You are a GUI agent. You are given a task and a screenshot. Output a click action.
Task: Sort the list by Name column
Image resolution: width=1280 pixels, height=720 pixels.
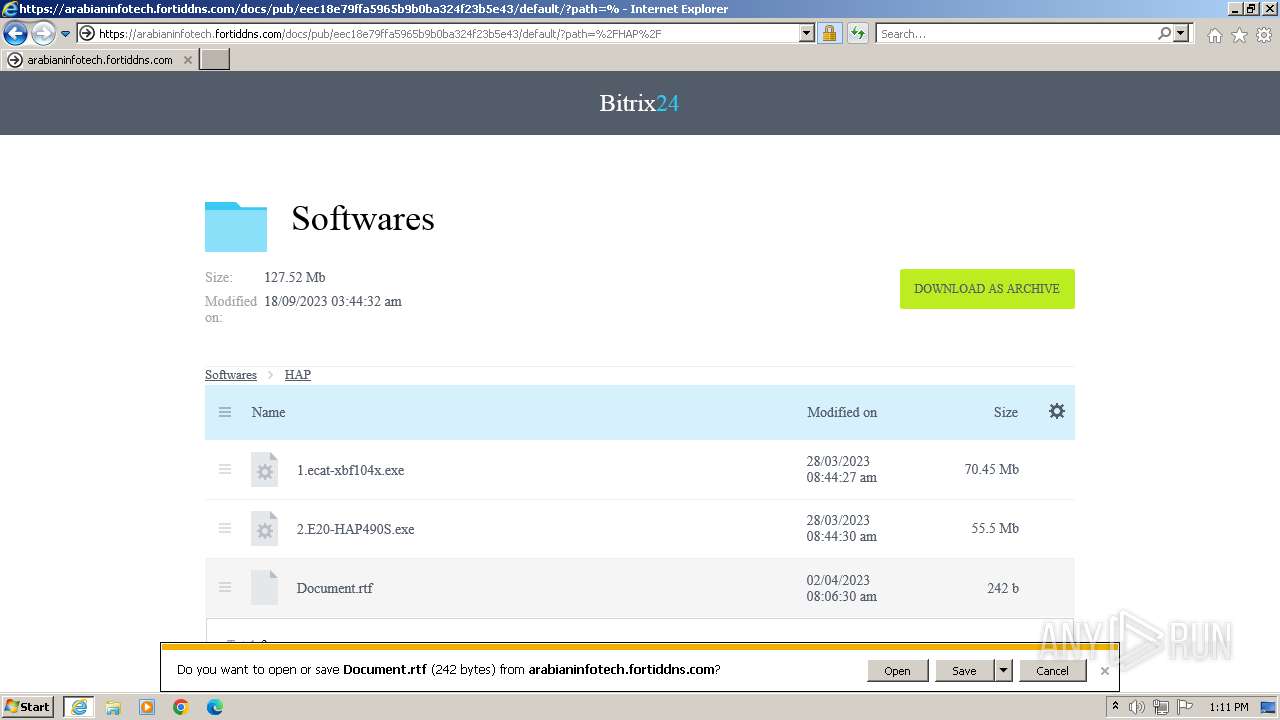tap(268, 412)
